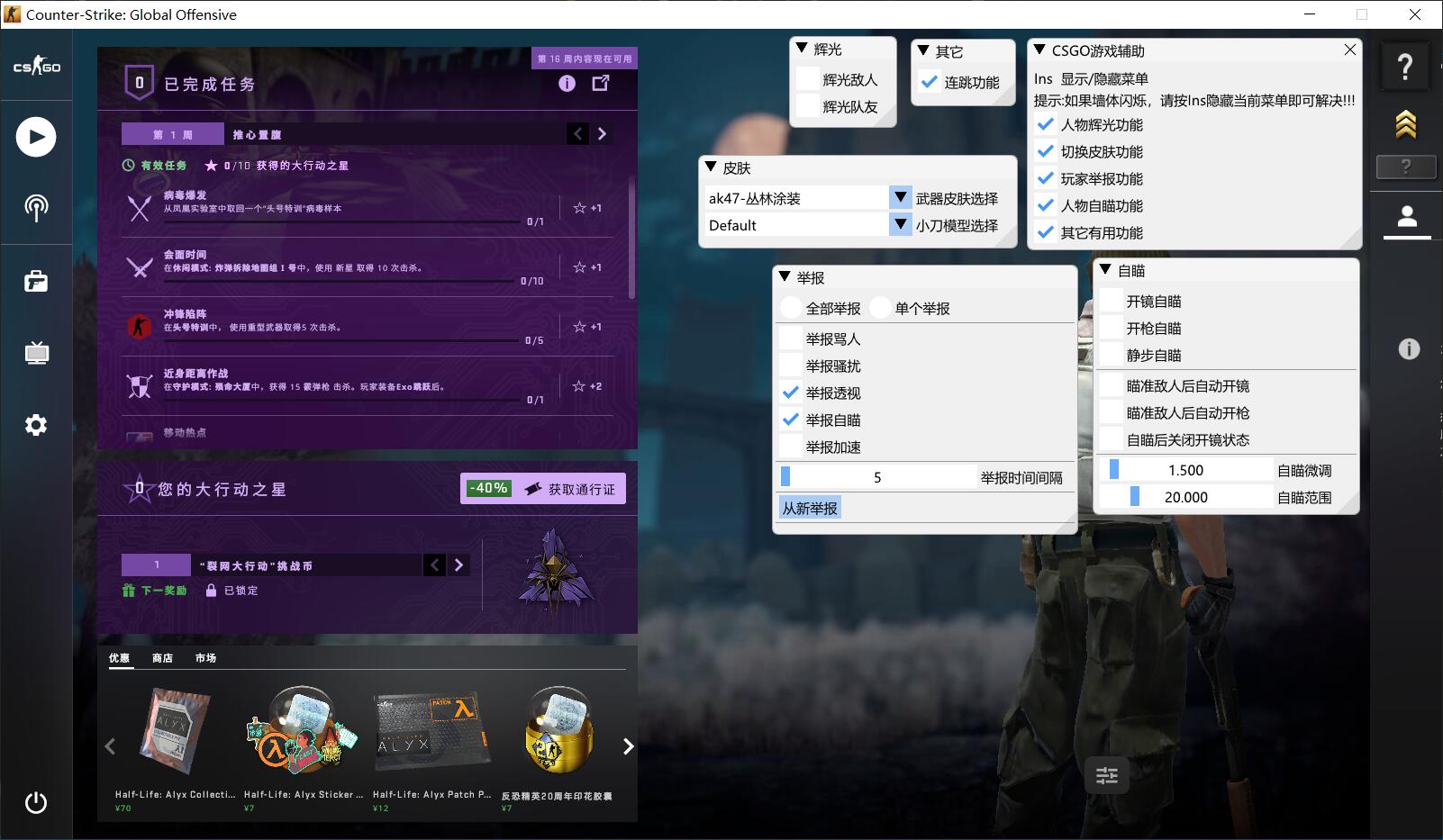Uncheck the 举报透视 checkbox
The image size is (1443, 840).
tap(790, 393)
